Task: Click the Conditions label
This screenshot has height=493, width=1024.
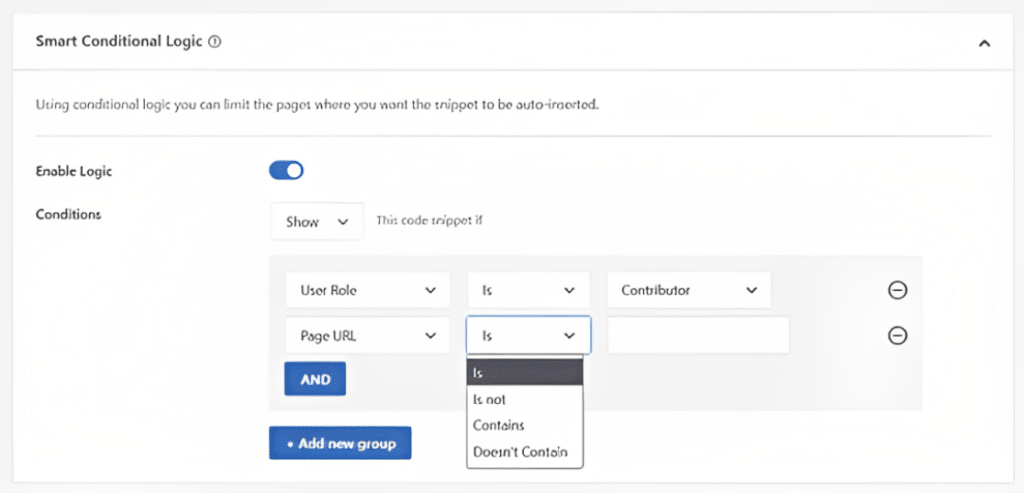Action: click(x=68, y=214)
